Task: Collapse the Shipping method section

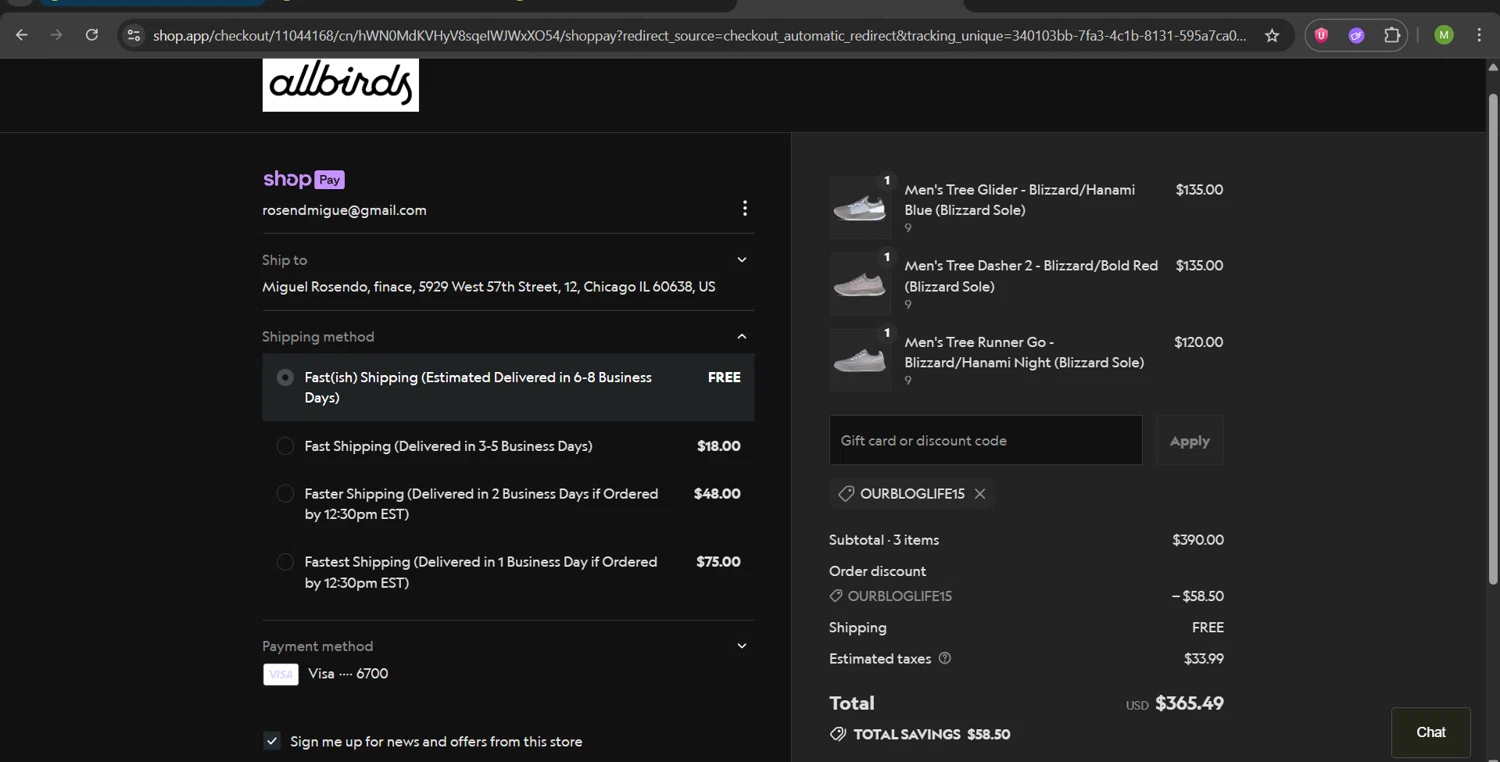Action: coord(742,337)
